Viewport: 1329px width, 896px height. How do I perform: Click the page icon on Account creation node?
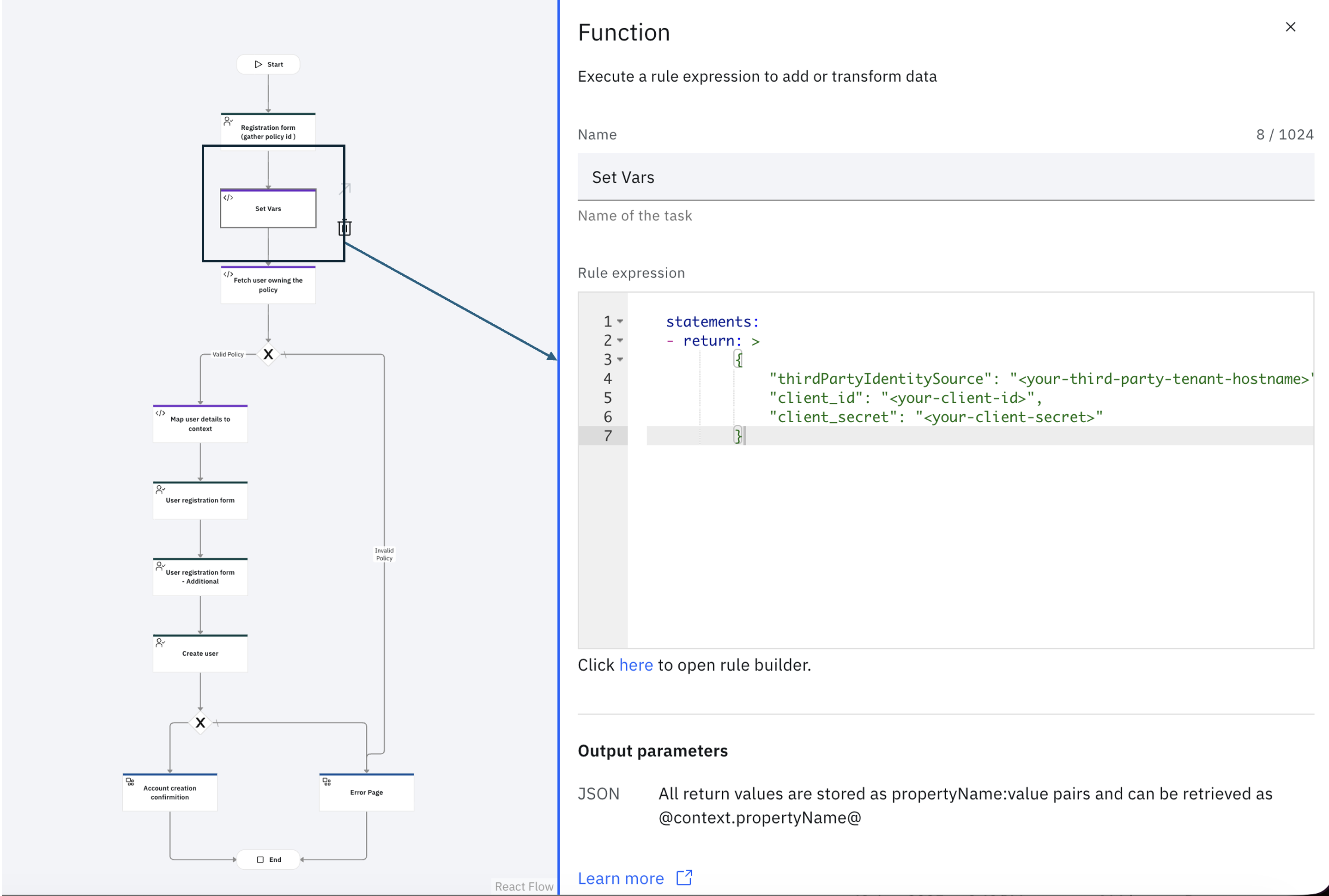130,781
